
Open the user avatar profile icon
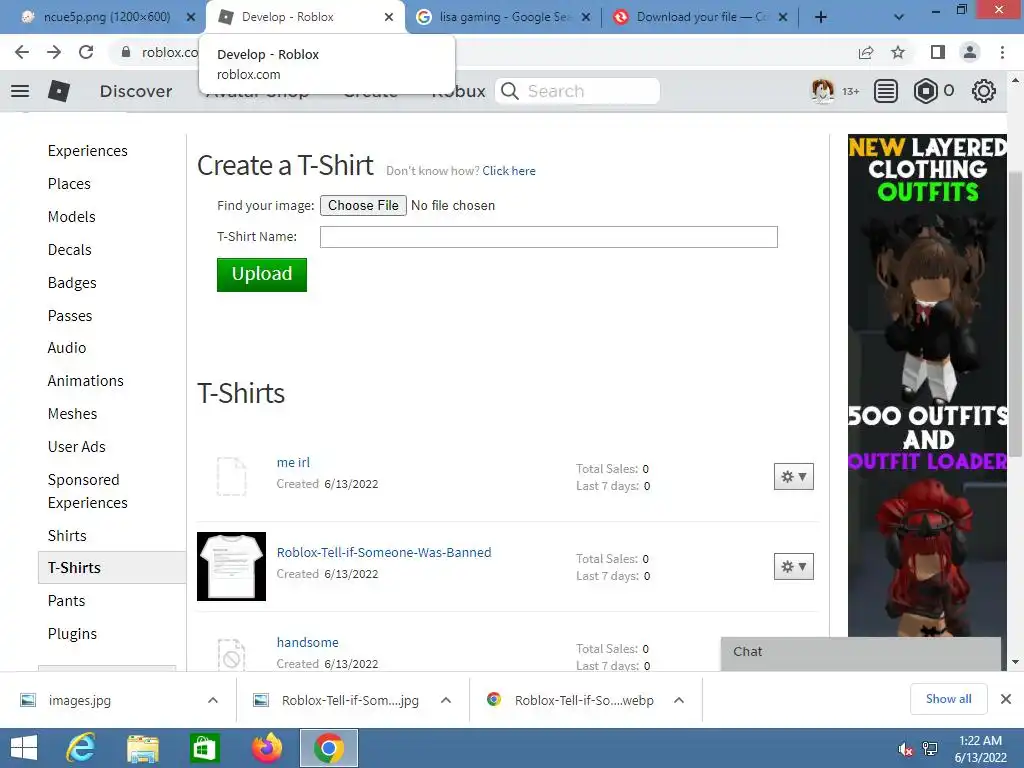pyautogui.click(x=822, y=91)
